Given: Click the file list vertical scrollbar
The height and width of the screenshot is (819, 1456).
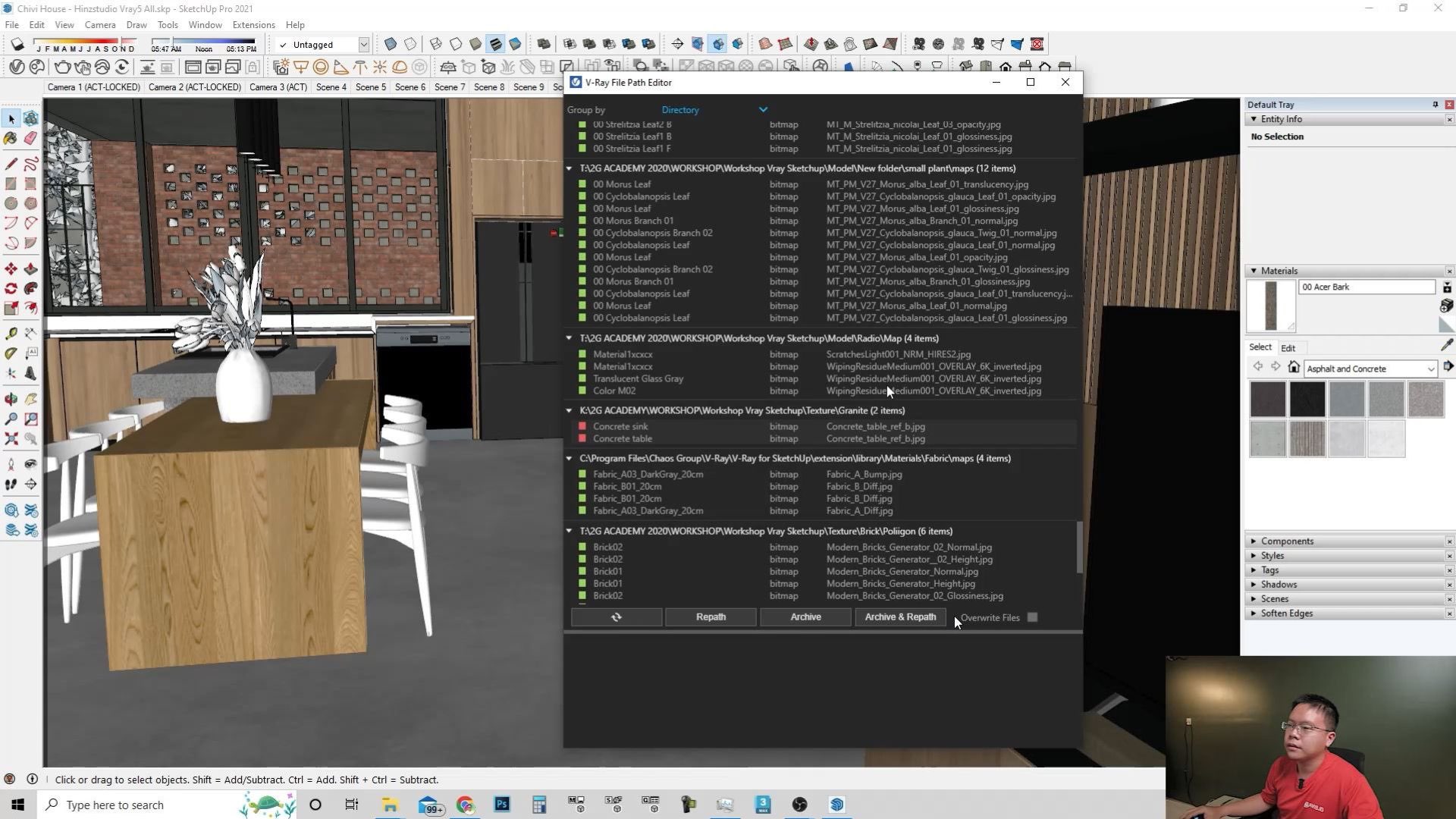Looking at the screenshot, I should (1079, 548).
